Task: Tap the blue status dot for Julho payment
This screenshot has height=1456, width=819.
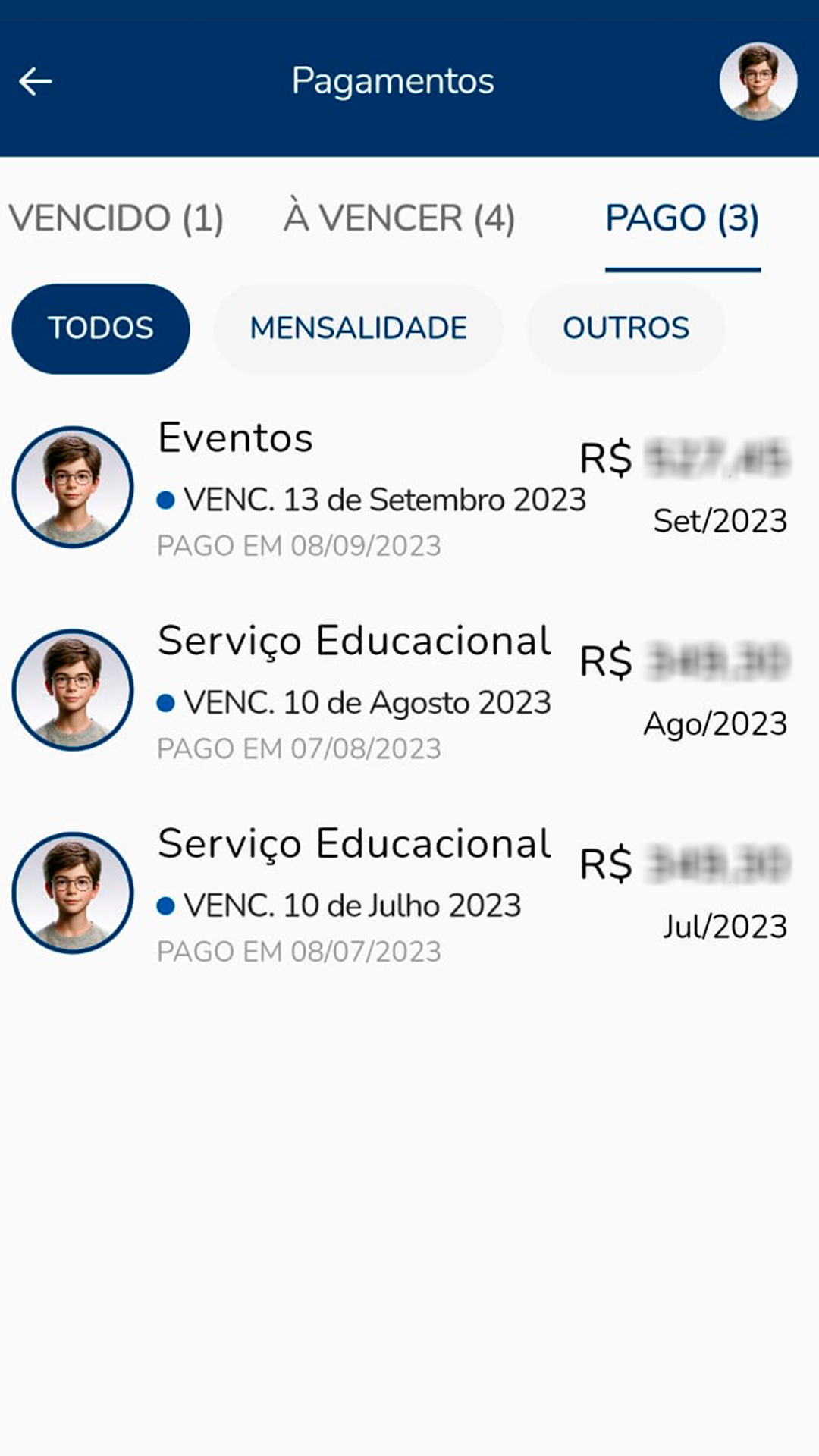Action: coord(166,905)
